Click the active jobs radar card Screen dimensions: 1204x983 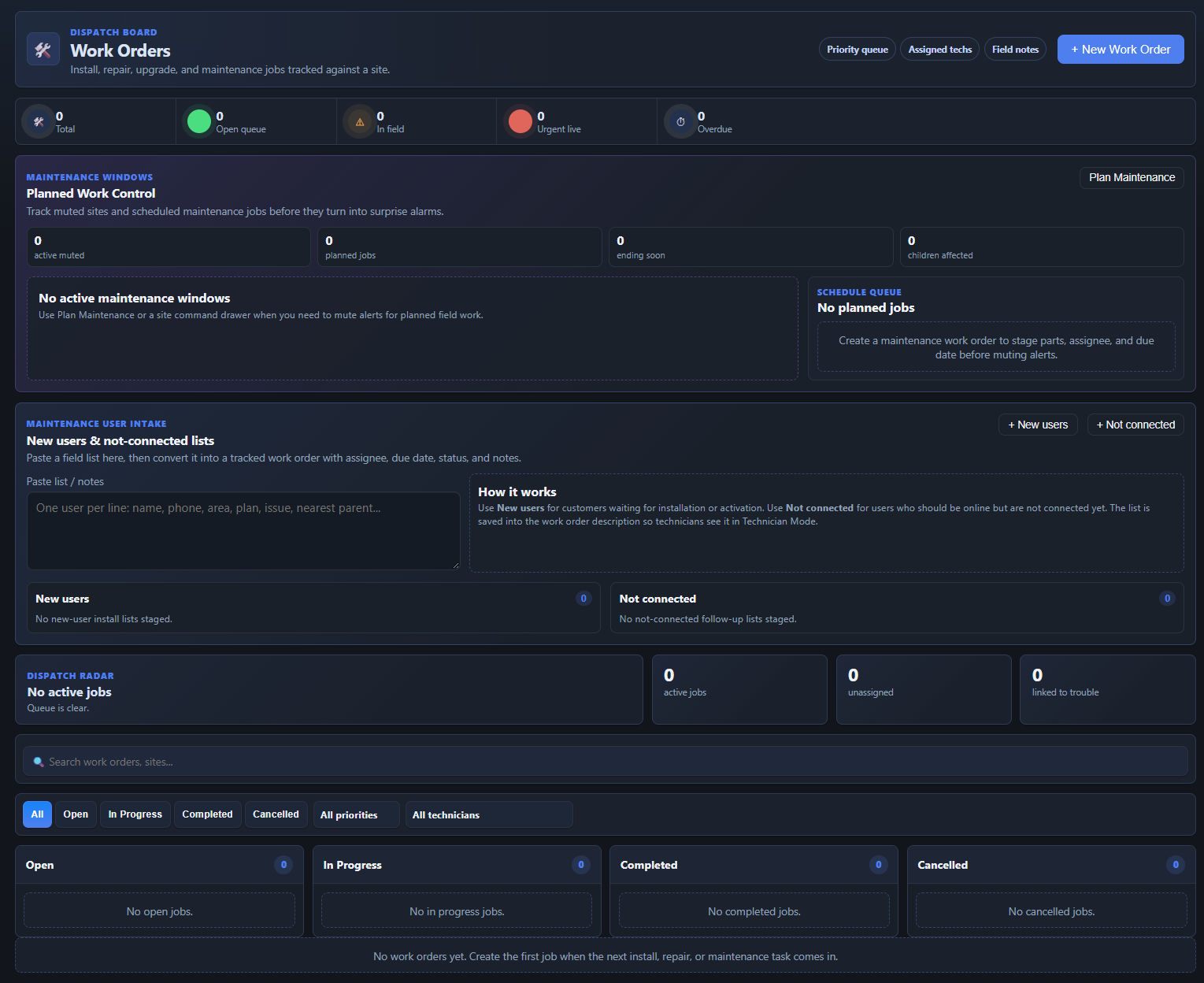739,689
